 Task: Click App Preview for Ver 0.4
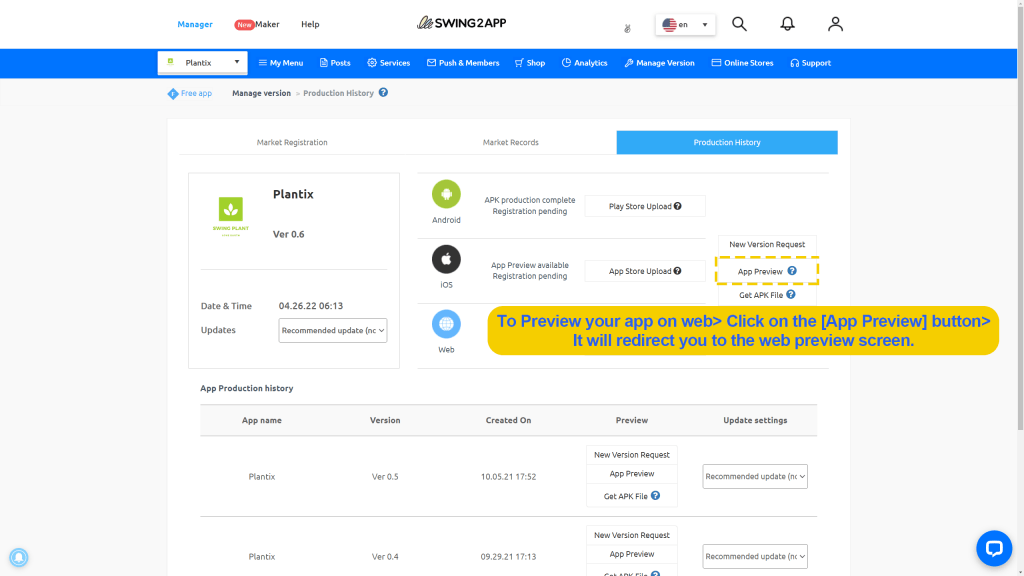pyautogui.click(x=632, y=554)
